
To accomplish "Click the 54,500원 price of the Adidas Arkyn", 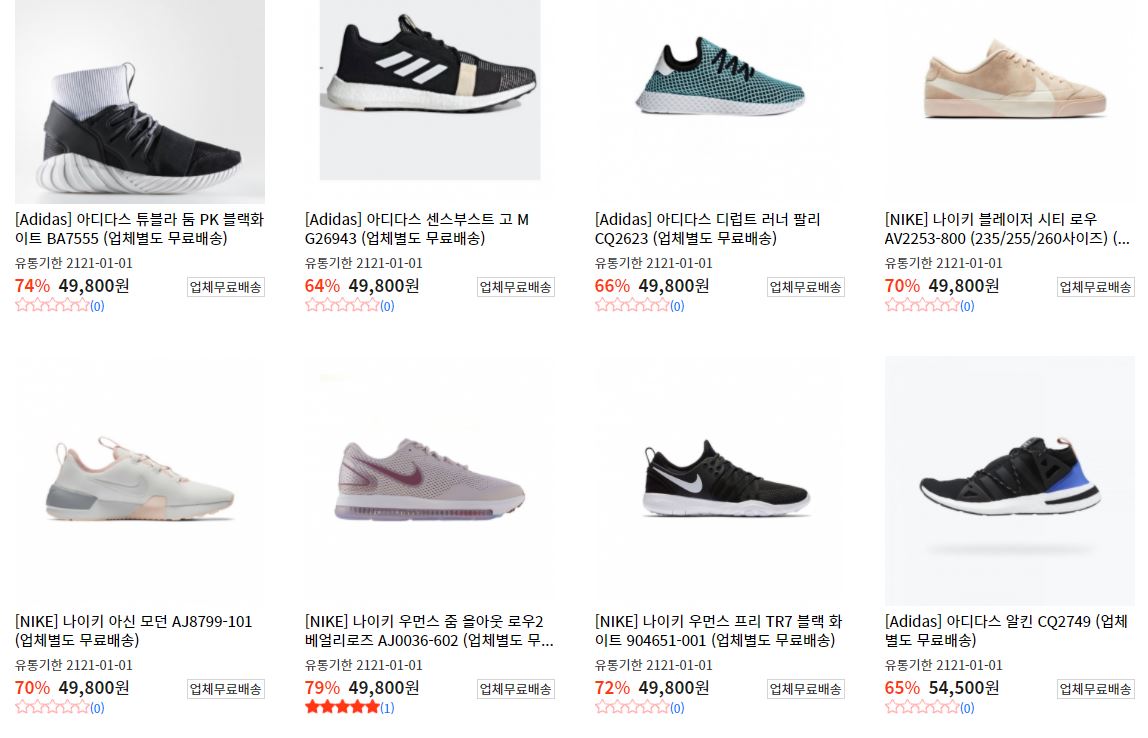I will coord(964,687).
